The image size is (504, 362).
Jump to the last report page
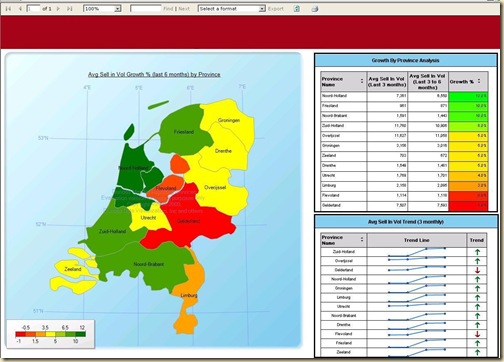coord(69,9)
